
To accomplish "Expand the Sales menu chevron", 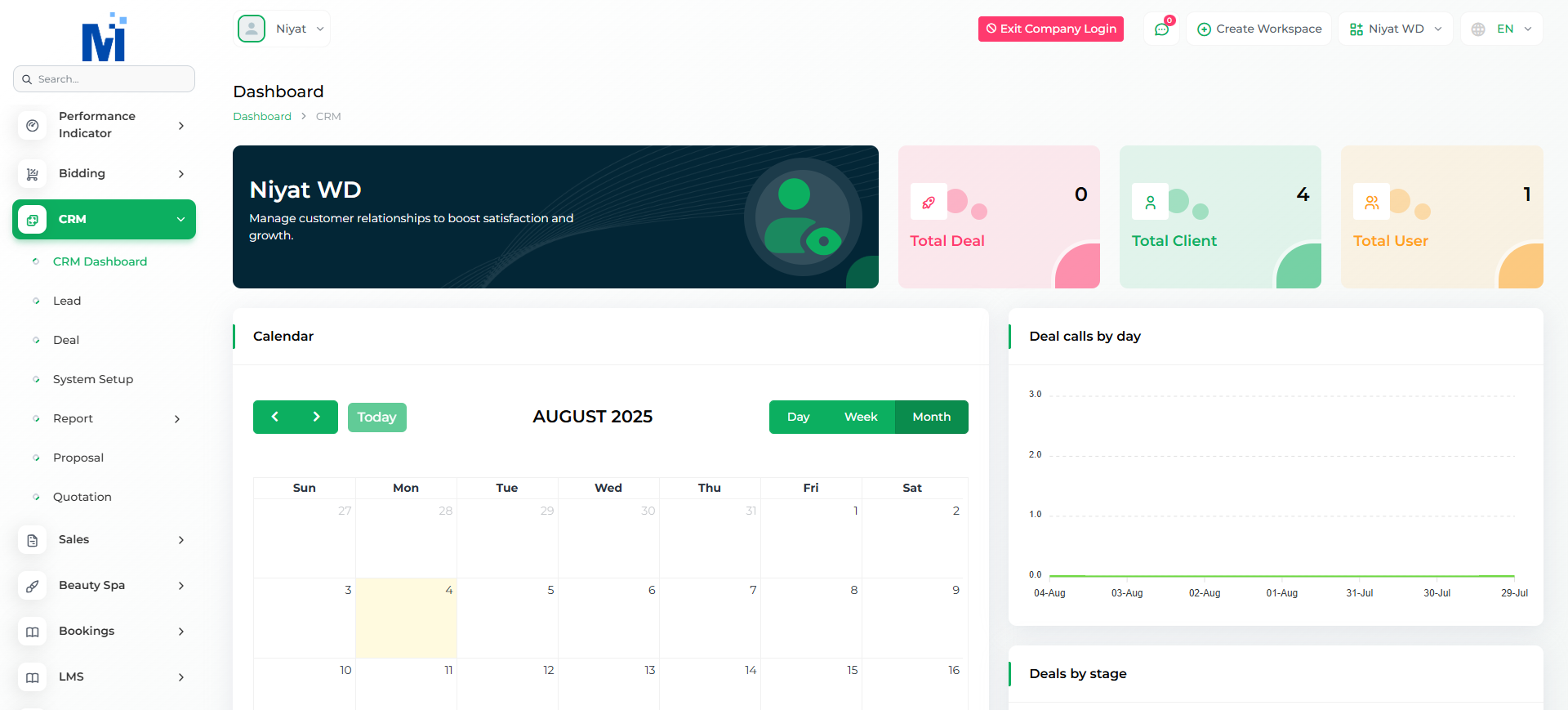I will [x=181, y=540].
